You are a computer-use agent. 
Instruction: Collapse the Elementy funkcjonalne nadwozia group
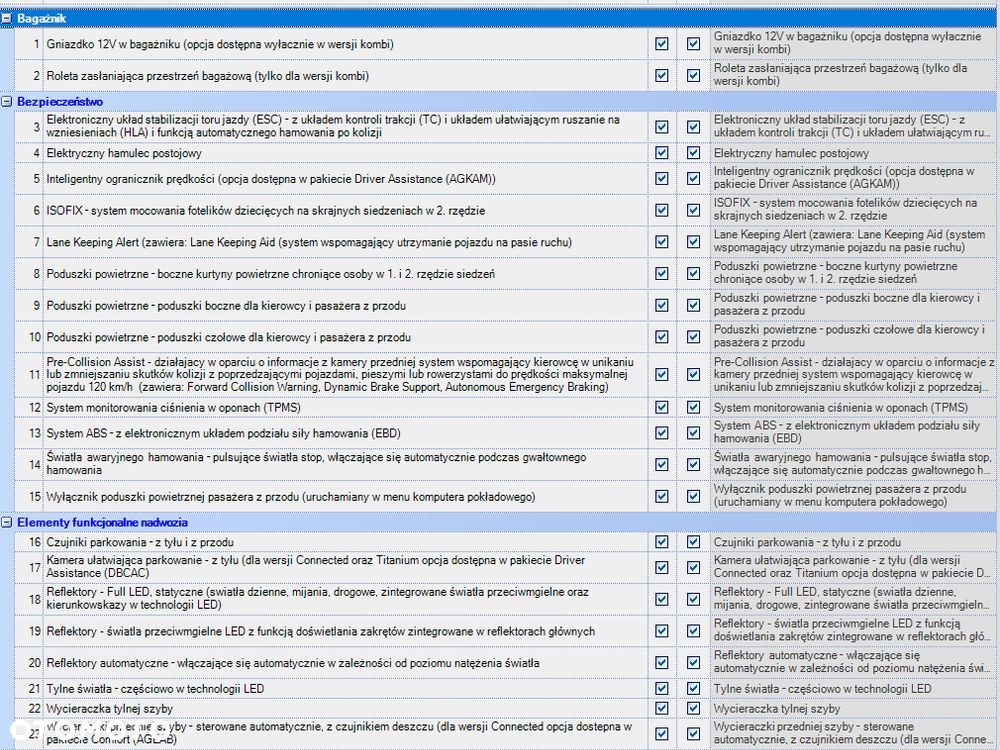pos(6,522)
